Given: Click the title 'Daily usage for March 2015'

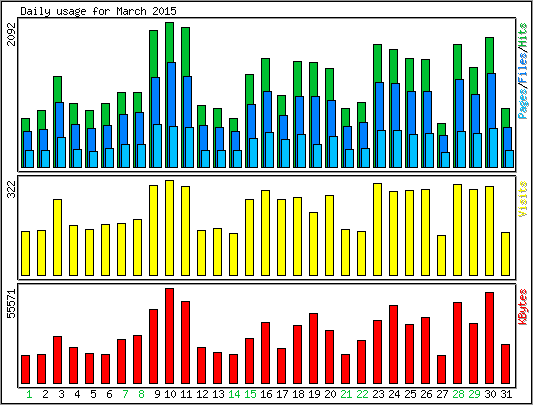Looking at the screenshot, I should click(x=98, y=11).
